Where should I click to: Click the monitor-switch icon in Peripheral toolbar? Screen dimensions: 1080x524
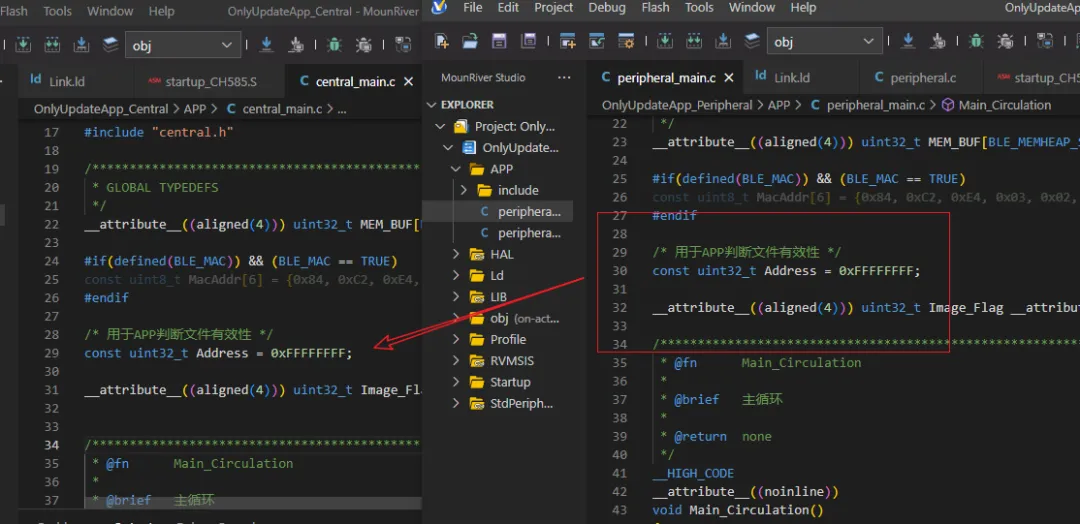click(x=1045, y=41)
